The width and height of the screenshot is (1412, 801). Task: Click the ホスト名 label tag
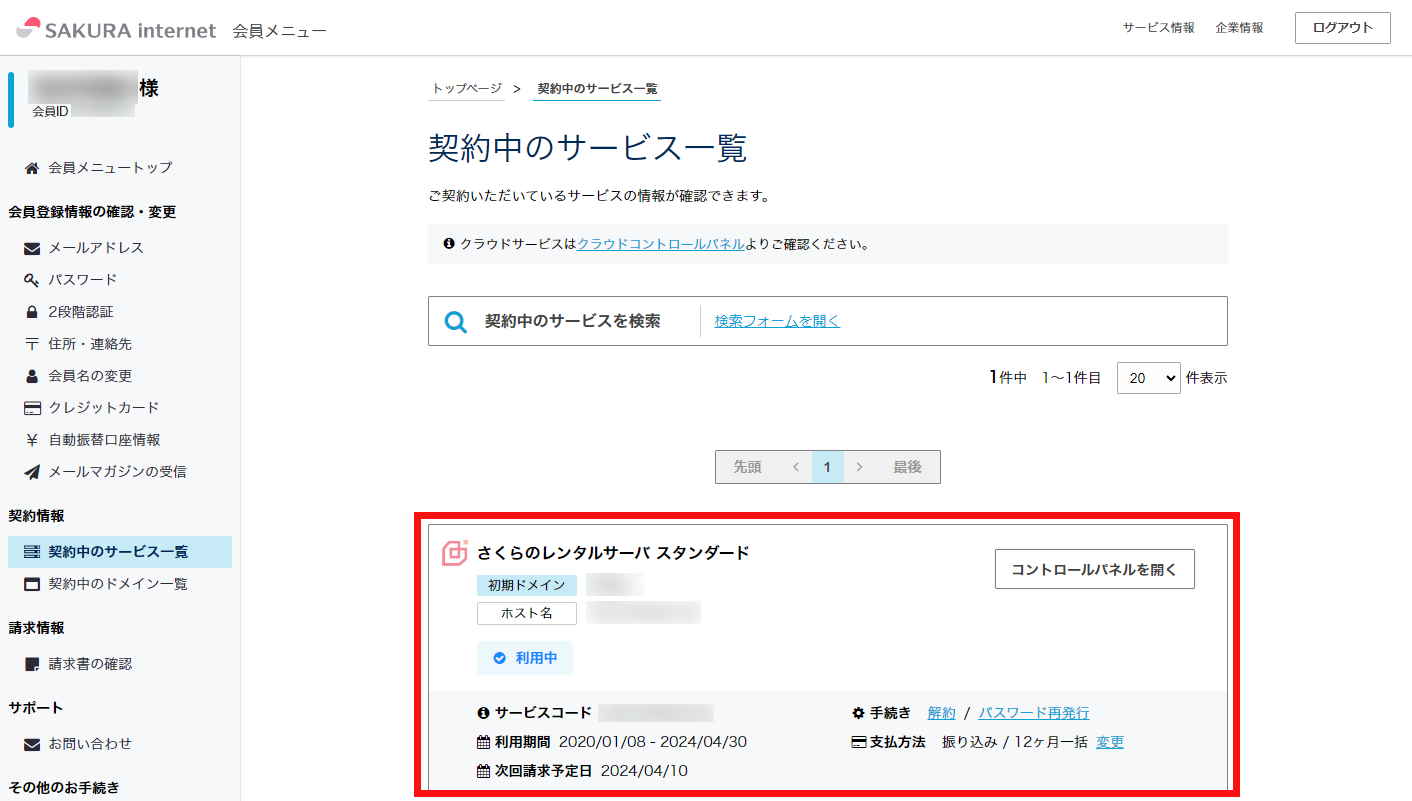click(x=527, y=613)
